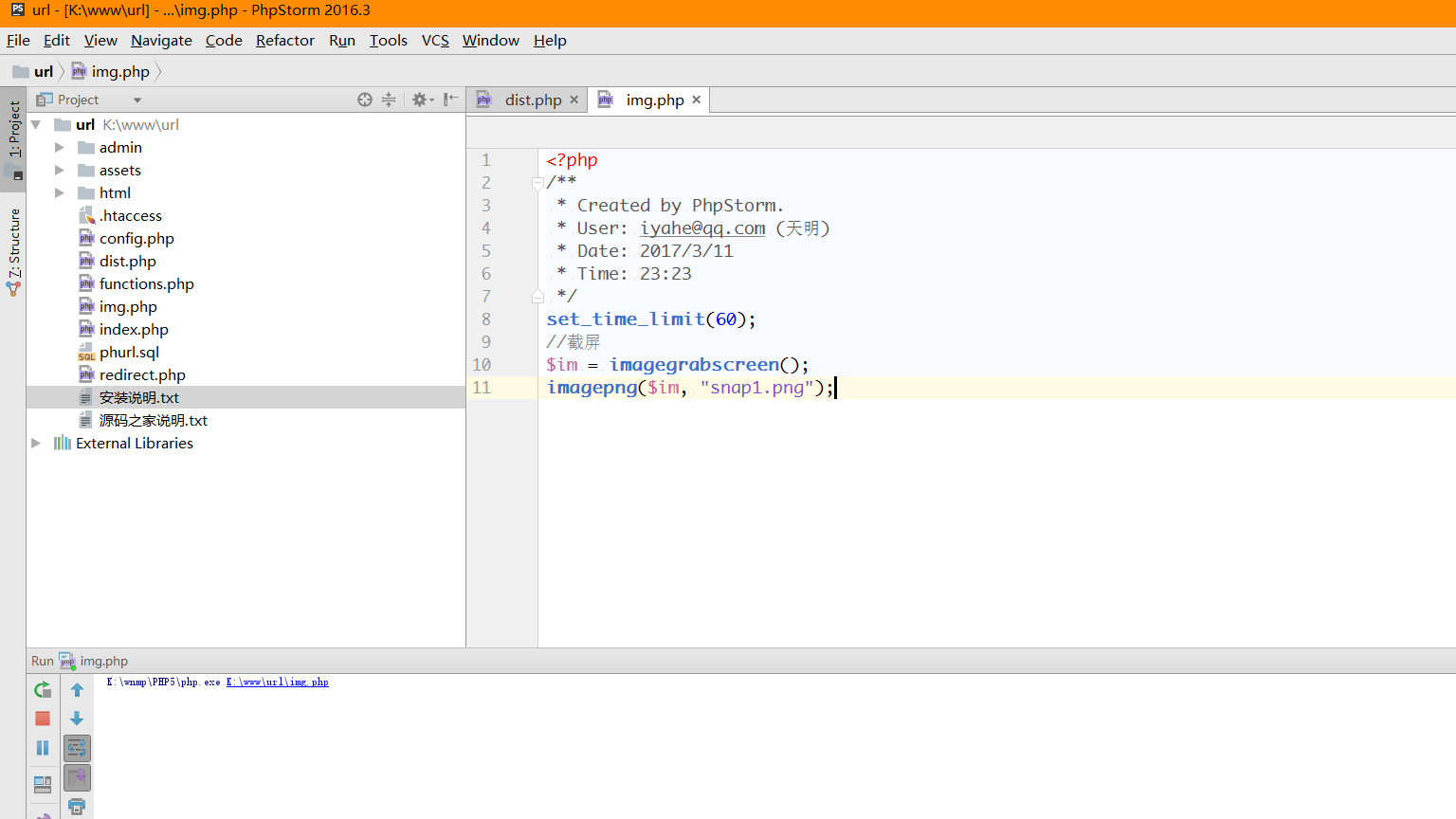Close the img.php editor tab
Screen dimensions: 1456x819
(x=697, y=100)
